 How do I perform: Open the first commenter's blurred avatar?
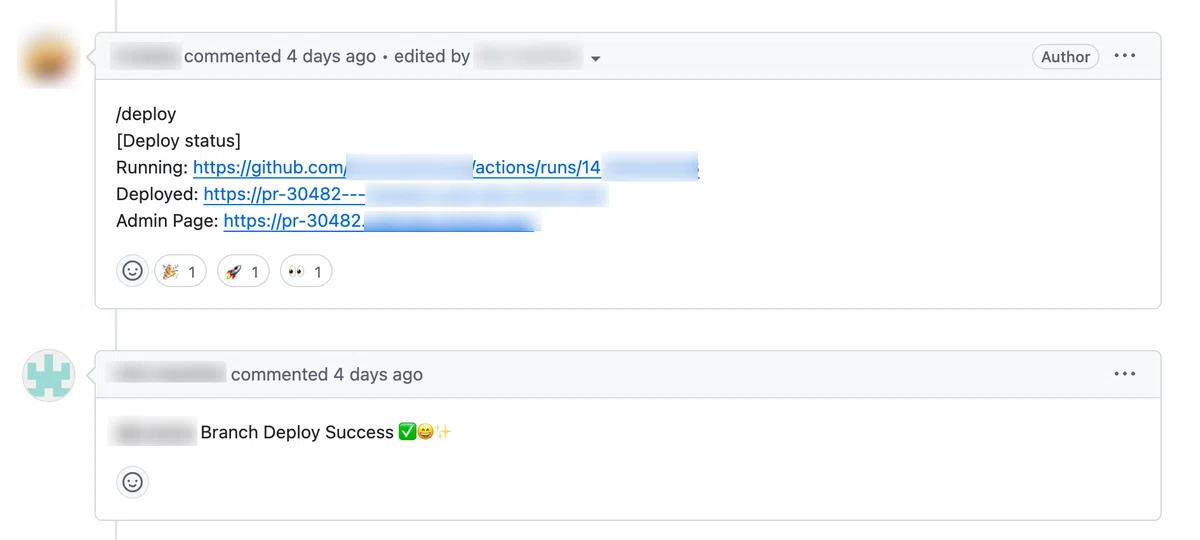(48, 58)
